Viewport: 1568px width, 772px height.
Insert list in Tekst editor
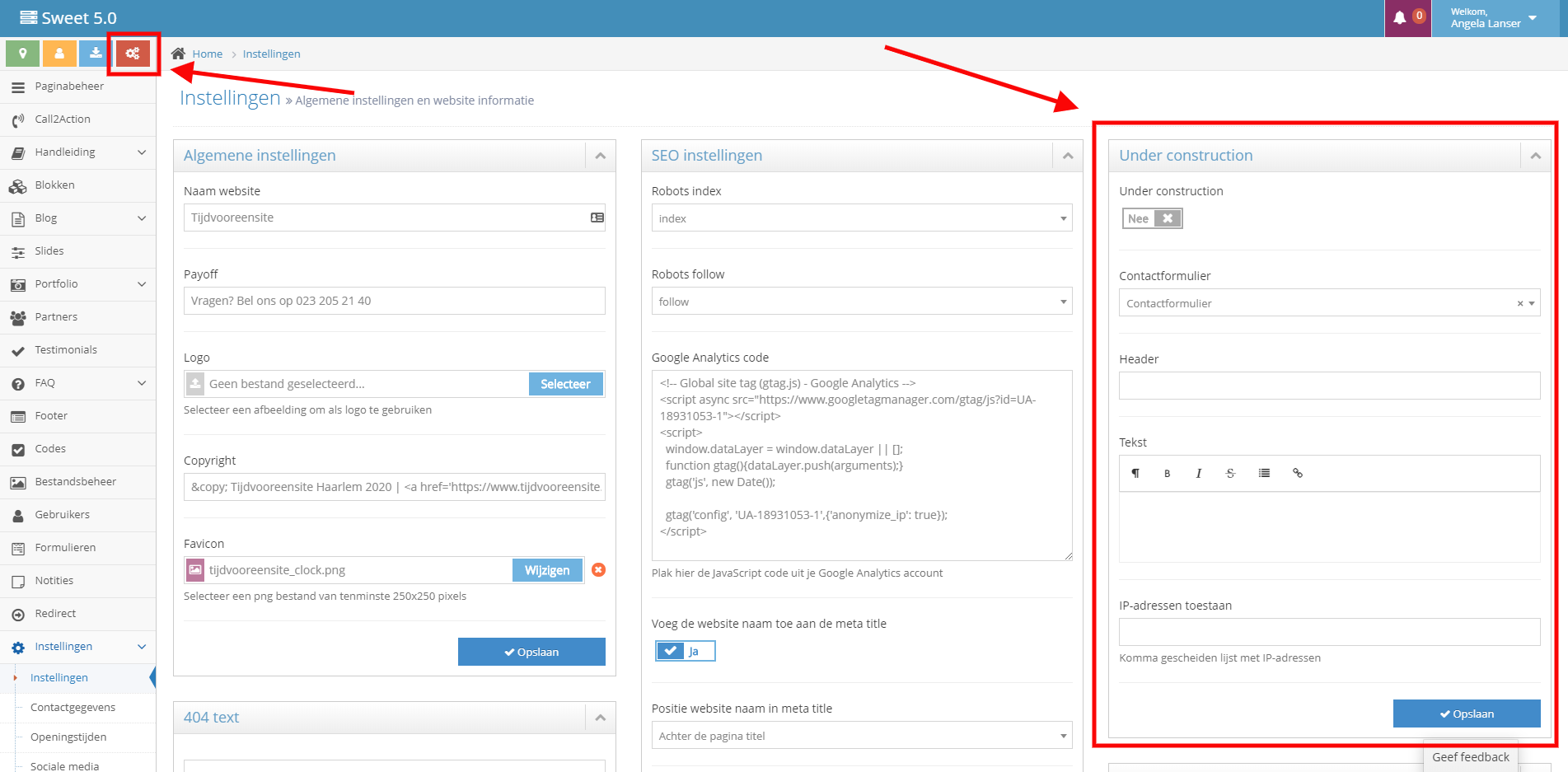click(1264, 473)
